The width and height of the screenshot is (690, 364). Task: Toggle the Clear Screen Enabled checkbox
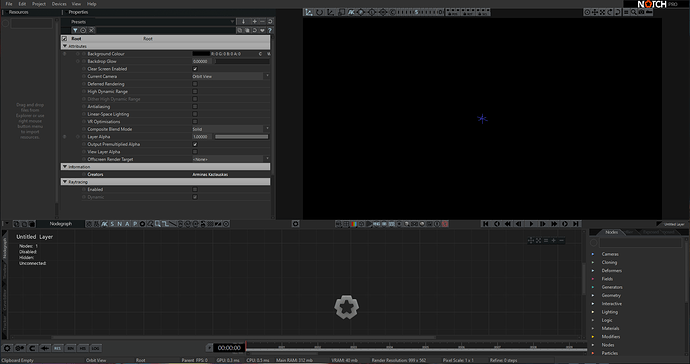pos(195,69)
